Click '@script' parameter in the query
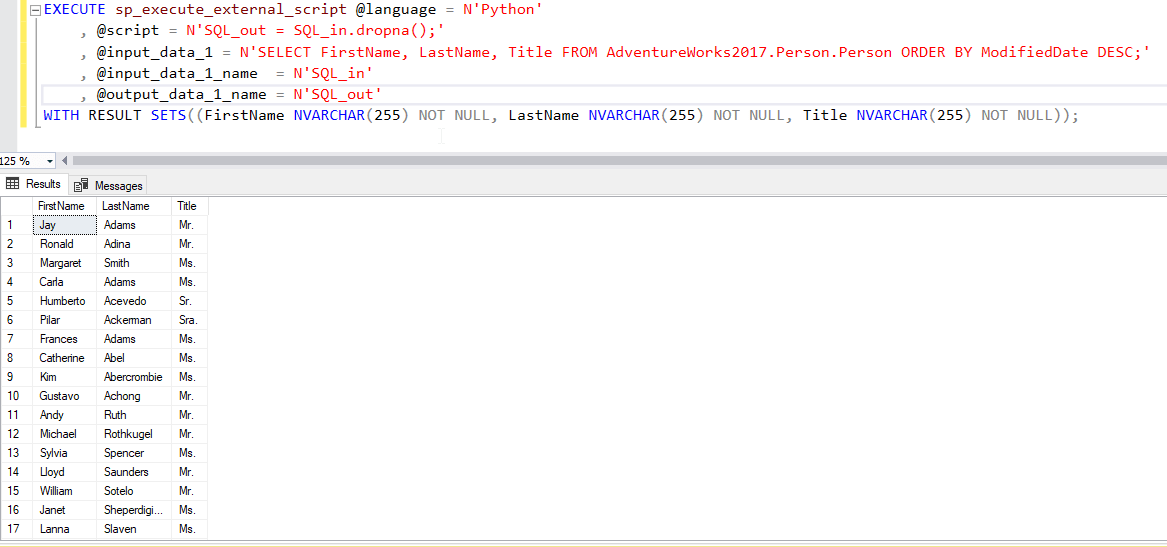Screen dimensions: 1167x547 (x=127, y=32)
